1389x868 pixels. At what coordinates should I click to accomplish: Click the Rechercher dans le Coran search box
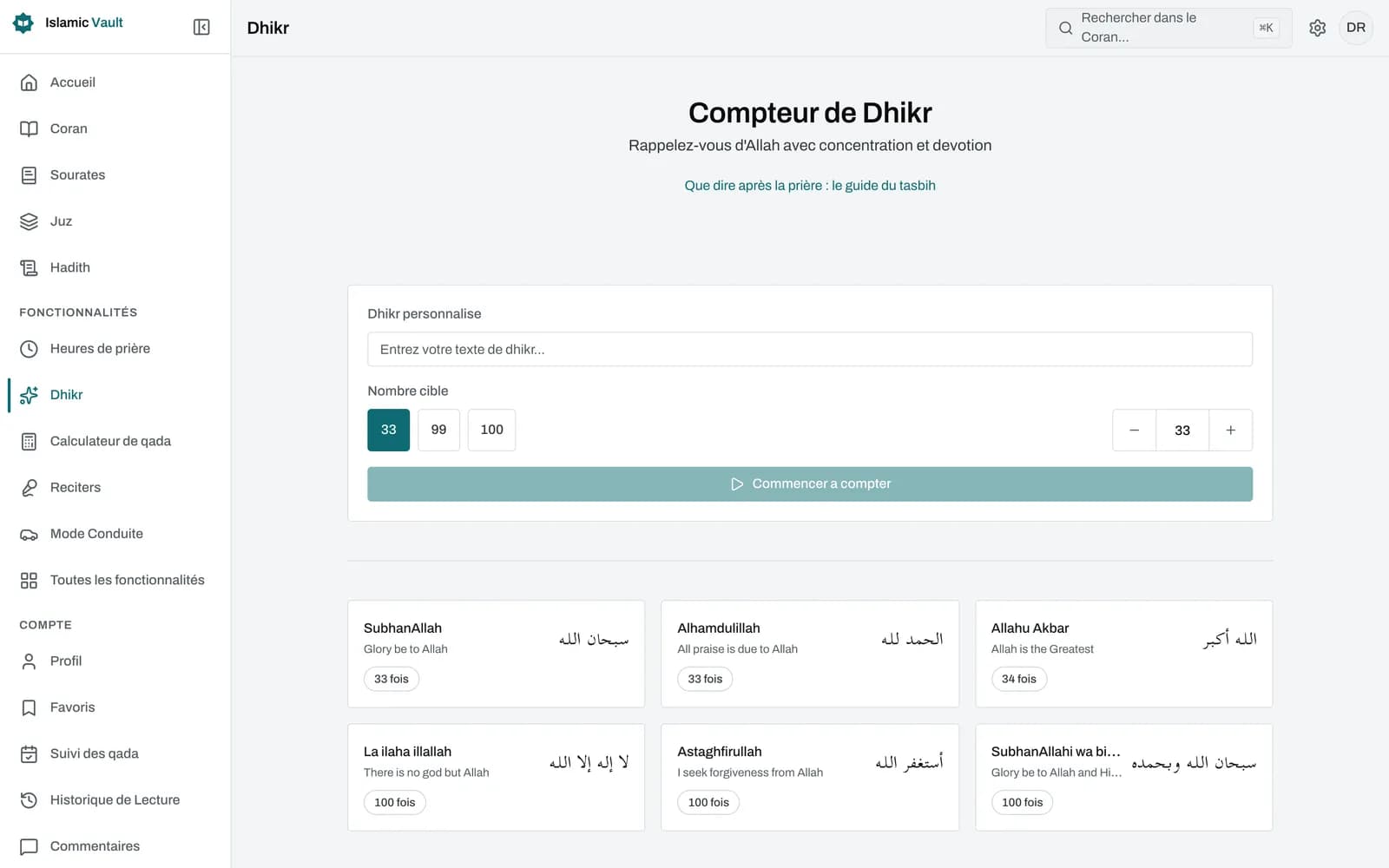coord(1168,28)
